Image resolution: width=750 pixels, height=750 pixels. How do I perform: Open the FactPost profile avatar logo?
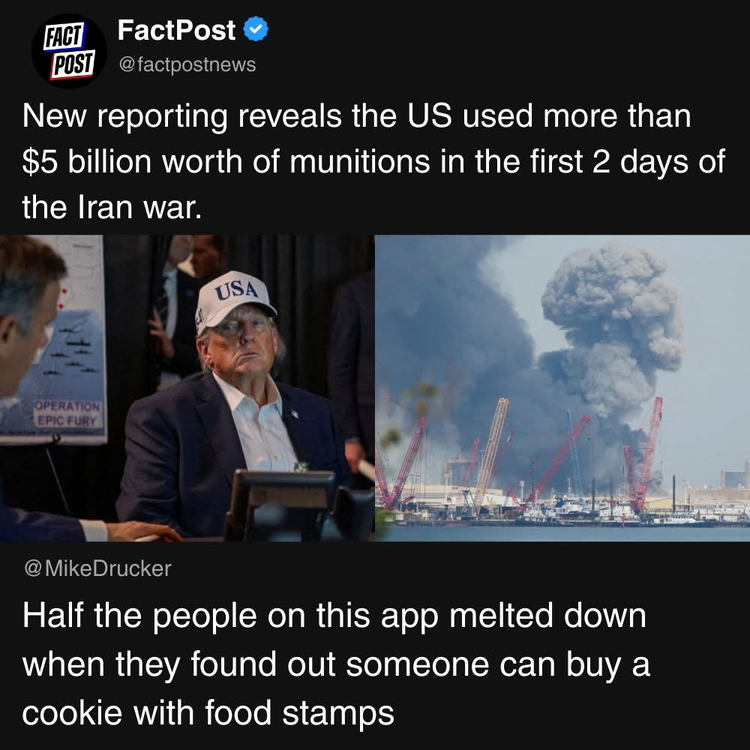click(69, 51)
